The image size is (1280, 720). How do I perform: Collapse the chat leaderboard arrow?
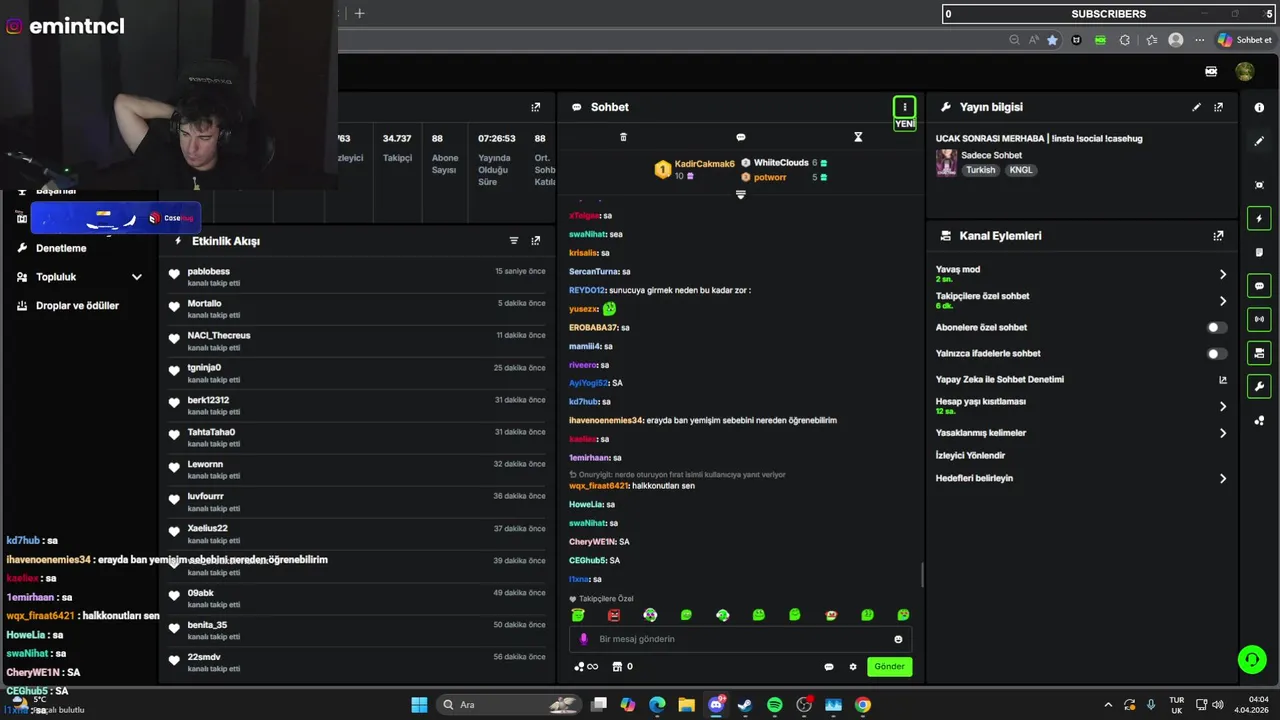[x=741, y=195]
